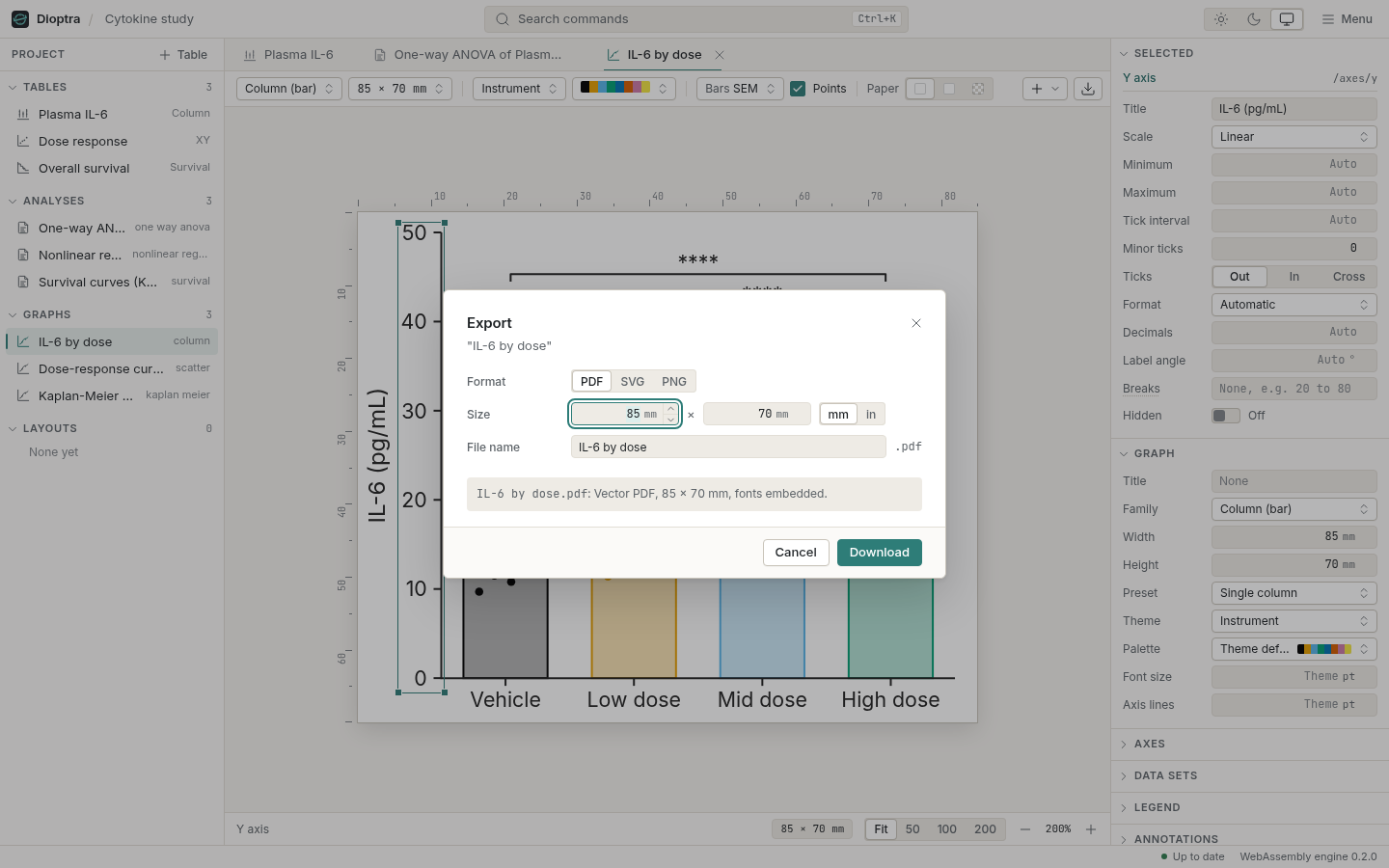Select SVG export format

click(633, 382)
